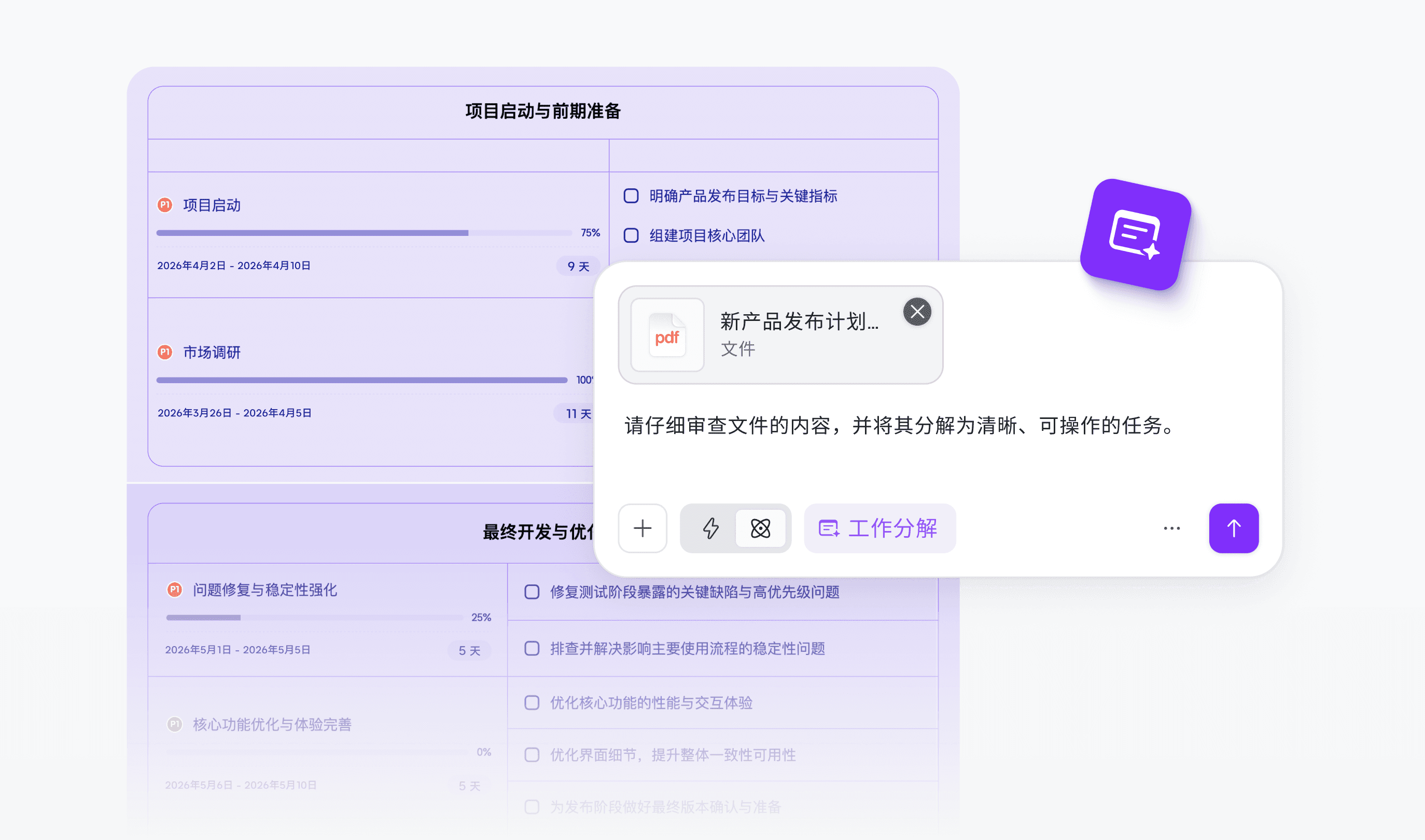
Task: Open the 问题修复与稳定性强化 task title
Action: (265, 590)
